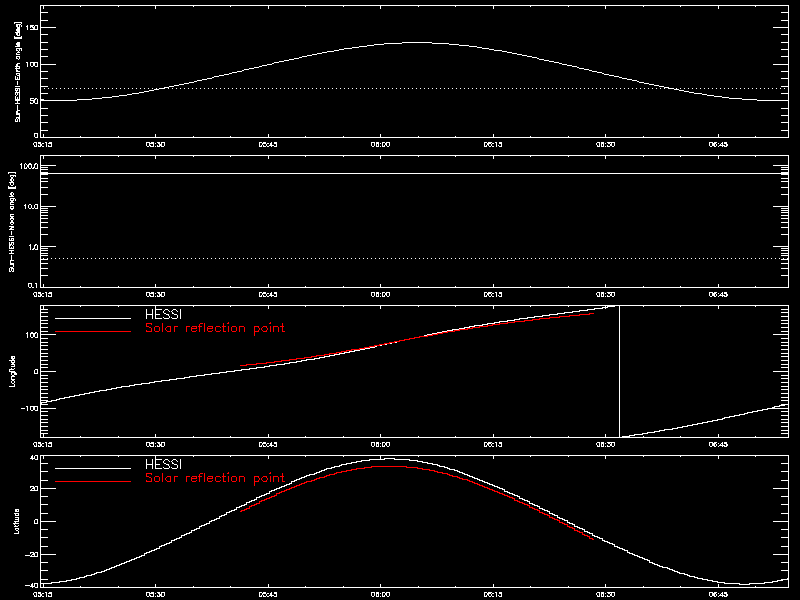Click the 0 tick on Earth angle axis
800x600 pixels.
[36, 135]
